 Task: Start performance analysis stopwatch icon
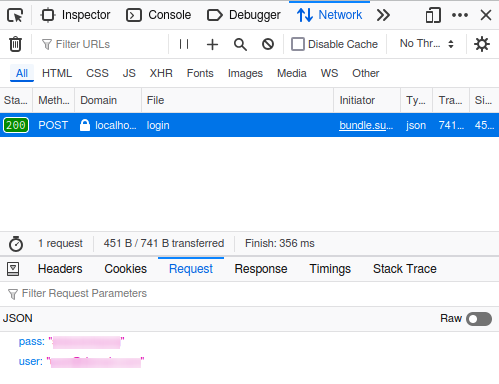click(16, 244)
